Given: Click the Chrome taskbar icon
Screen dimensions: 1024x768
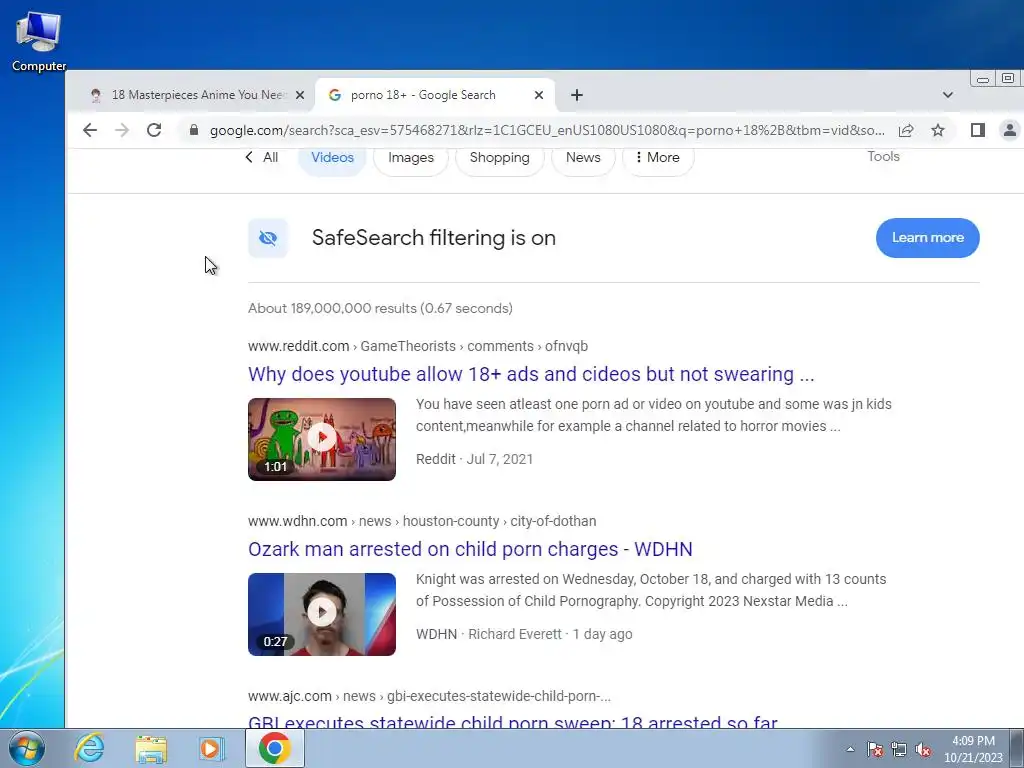Looking at the screenshot, I should [274, 748].
